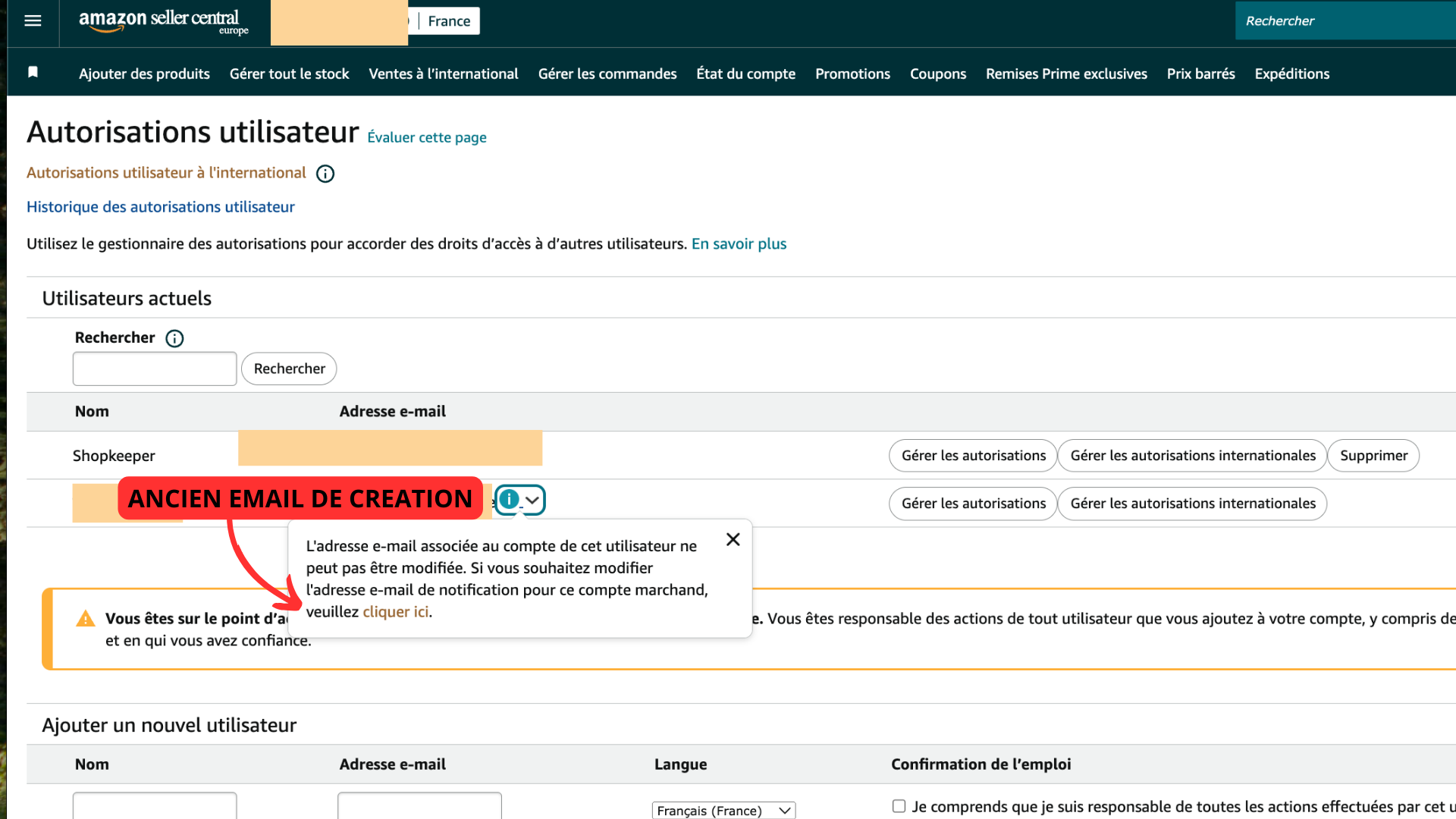Open the Langue Français (France) dropdown

click(x=723, y=810)
